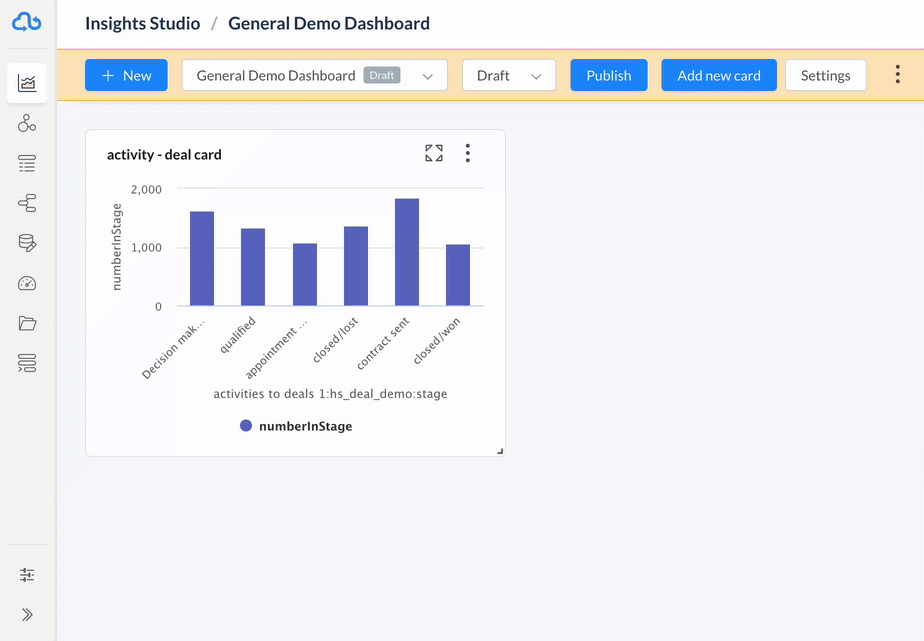
Task: Click the stacked rows sidebar icon
Action: 27,363
